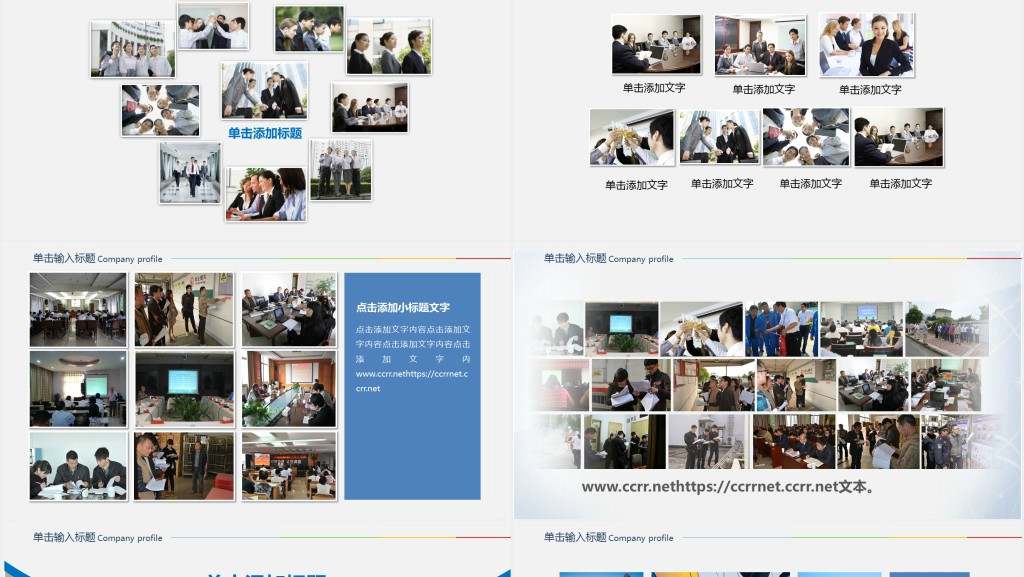
Task: Select 'www.ccrr.net' large URL text under photo wall
Action: click(728, 486)
